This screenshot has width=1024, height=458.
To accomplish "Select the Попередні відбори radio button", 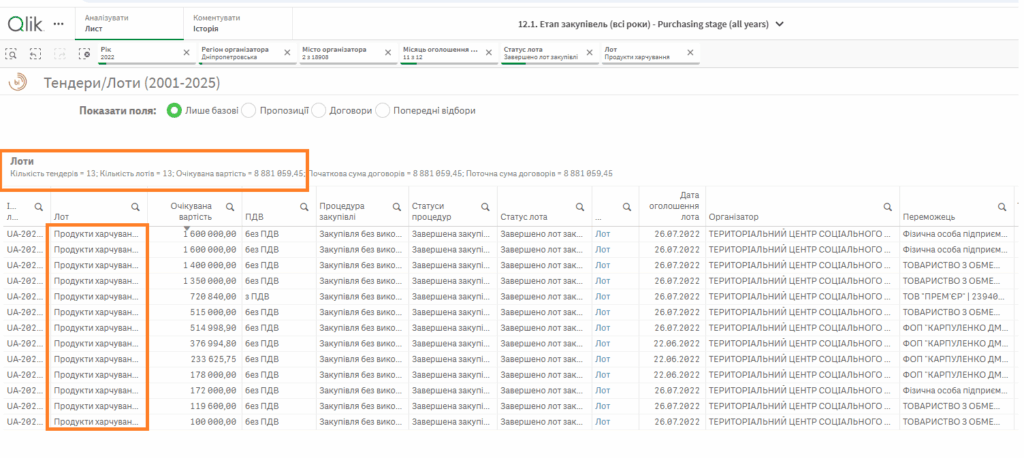I will [382, 110].
